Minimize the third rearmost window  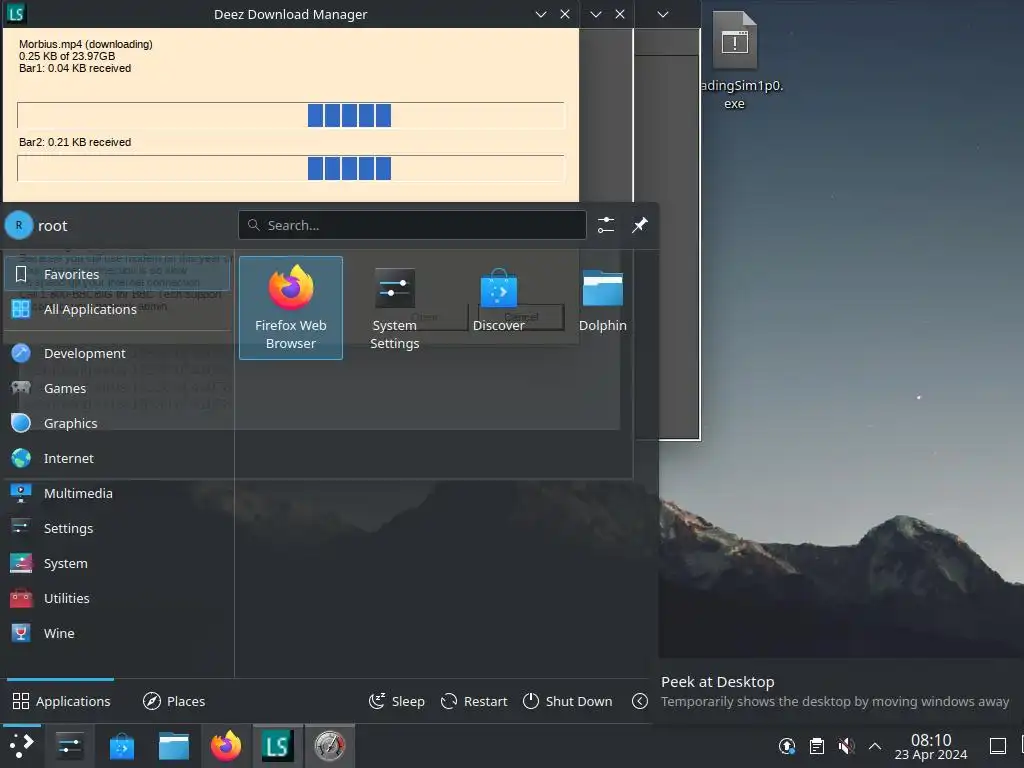[663, 14]
